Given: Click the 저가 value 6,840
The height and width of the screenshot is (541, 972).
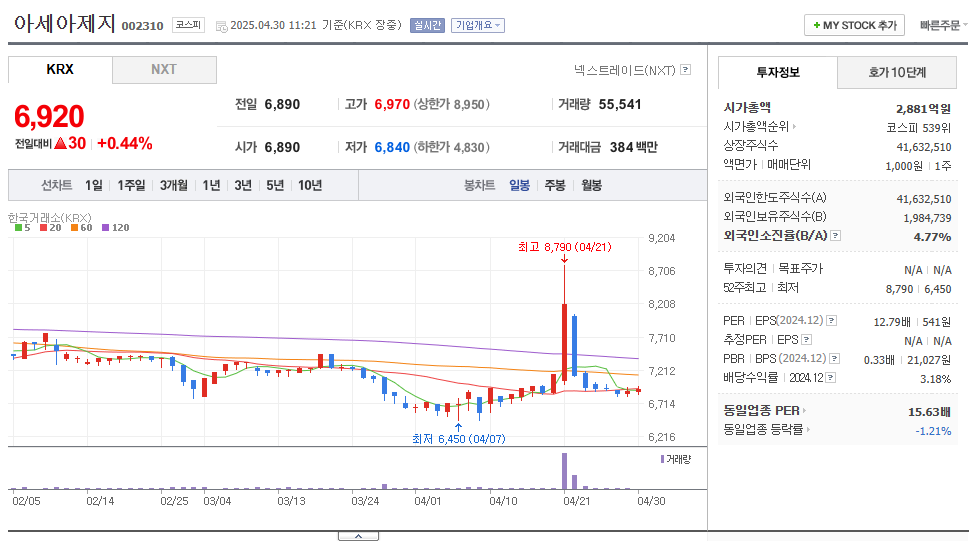Looking at the screenshot, I should click(x=392, y=147).
